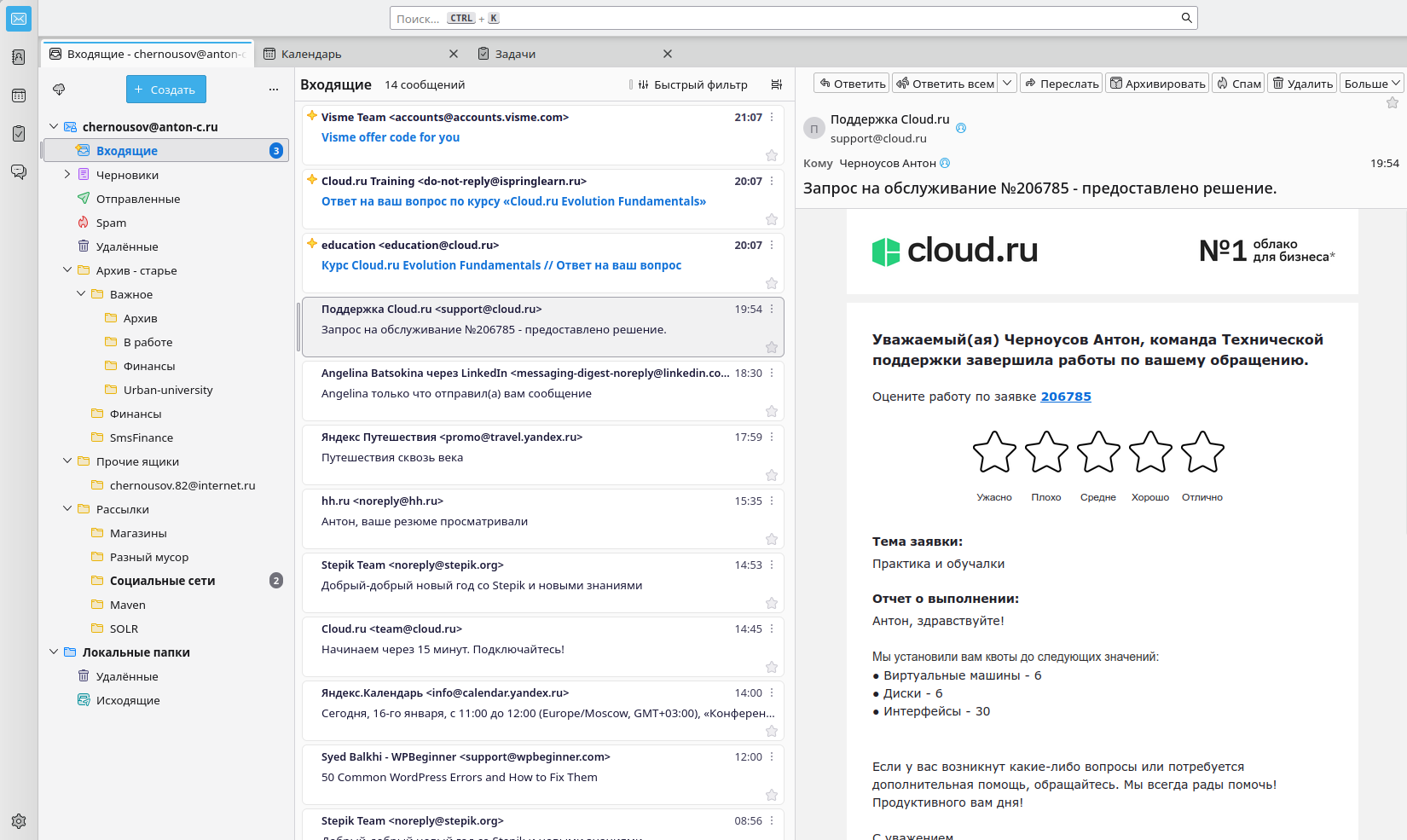Collapse the Прочие ящики folder
This screenshot has width=1407, height=840.
point(67,461)
